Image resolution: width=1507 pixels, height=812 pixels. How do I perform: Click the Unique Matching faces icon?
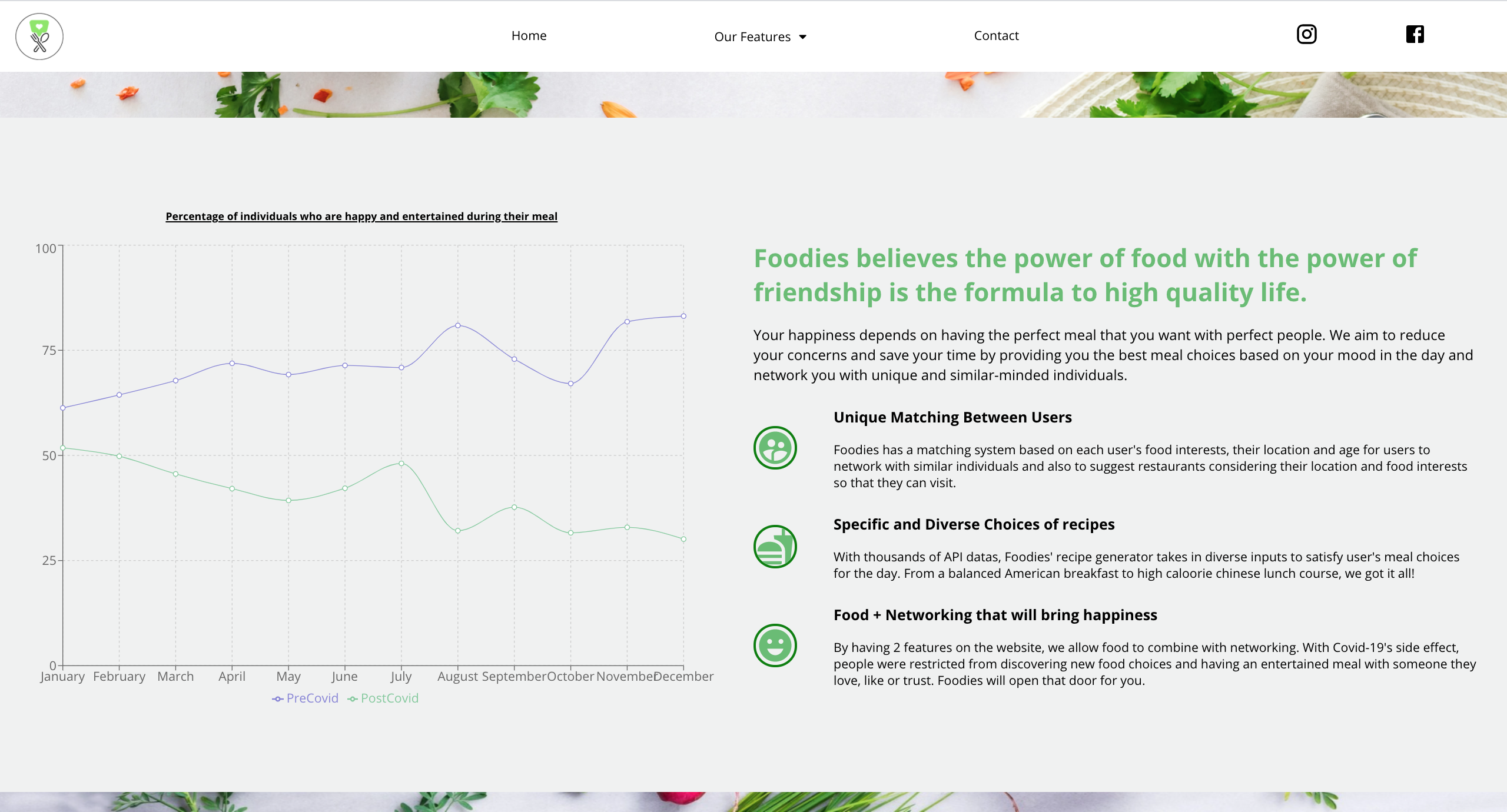775,448
